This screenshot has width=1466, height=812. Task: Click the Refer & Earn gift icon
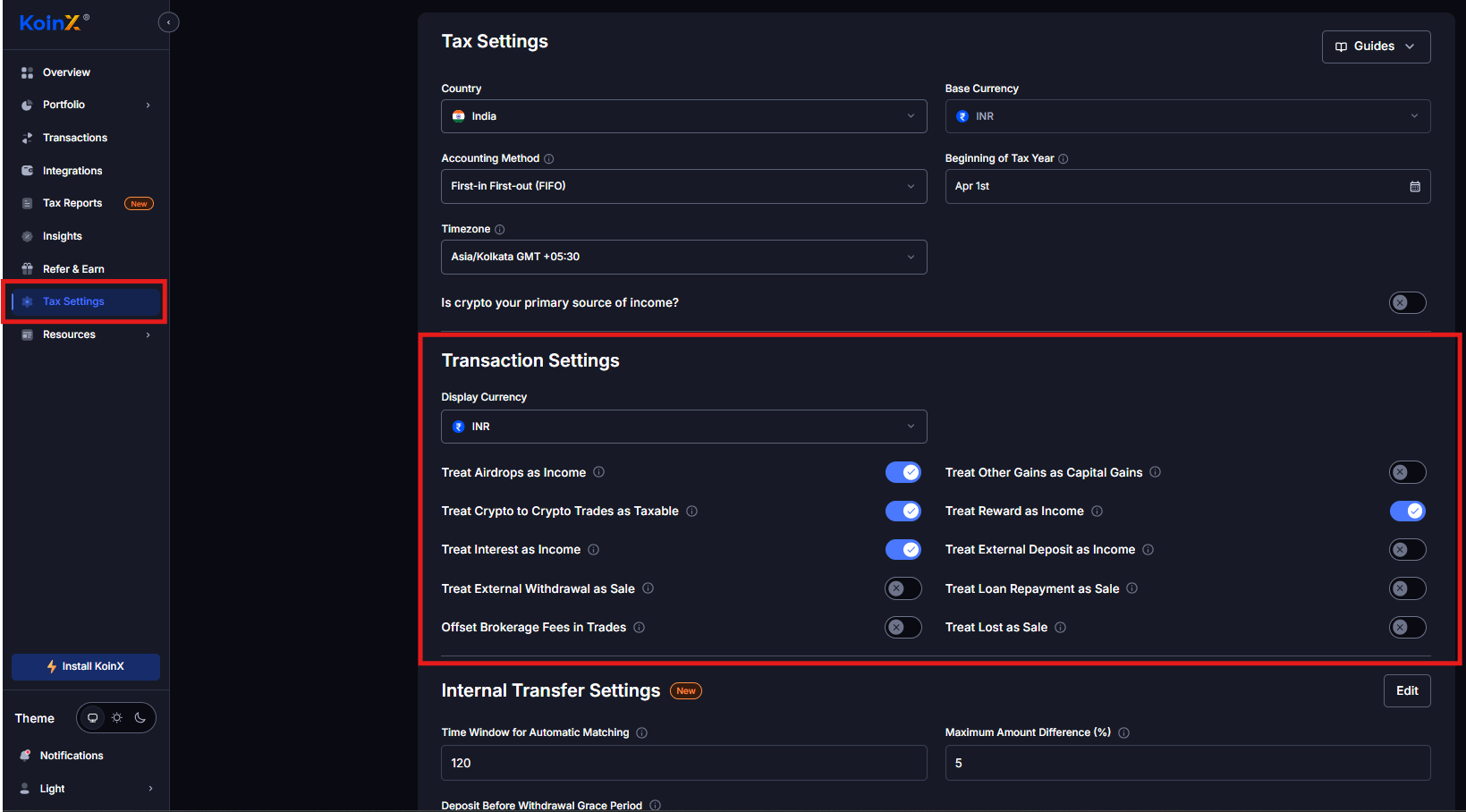27,269
